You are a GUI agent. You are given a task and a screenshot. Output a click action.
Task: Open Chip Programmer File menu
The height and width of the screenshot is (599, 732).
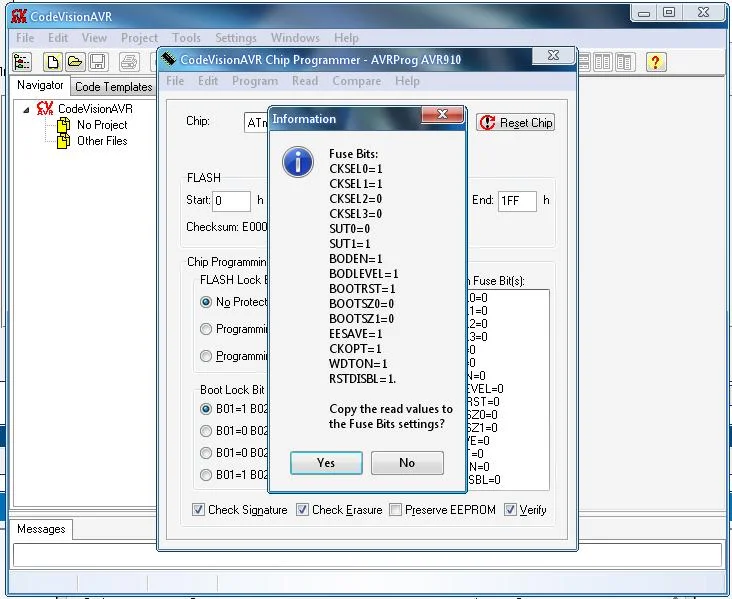(175, 81)
